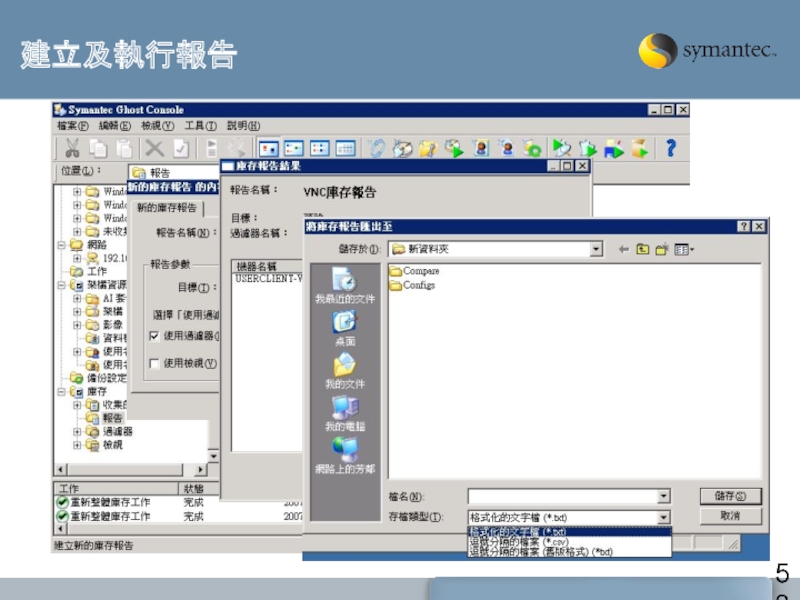Open the 檔案(F) menu
Image resolution: width=800 pixels, height=600 pixels.
click(72, 126)
